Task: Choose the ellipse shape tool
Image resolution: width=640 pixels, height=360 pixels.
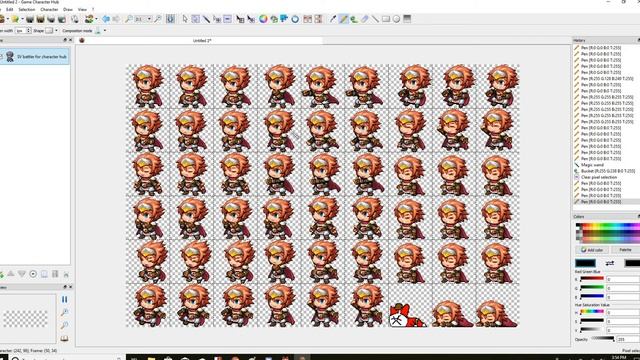Action: click(396, 19)
